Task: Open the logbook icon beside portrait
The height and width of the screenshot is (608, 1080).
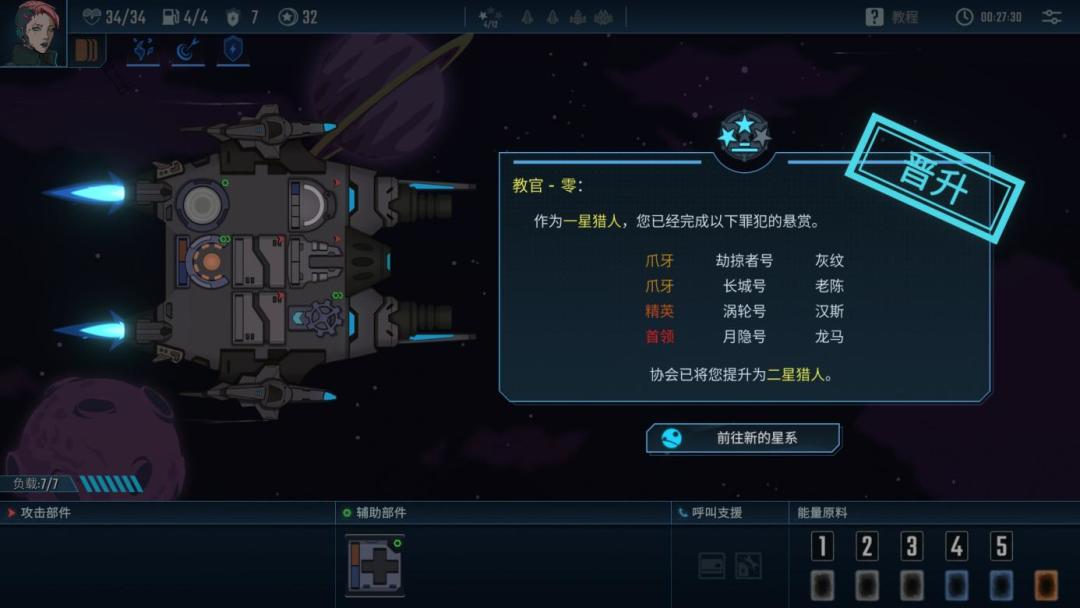Action: coord(86,51)
